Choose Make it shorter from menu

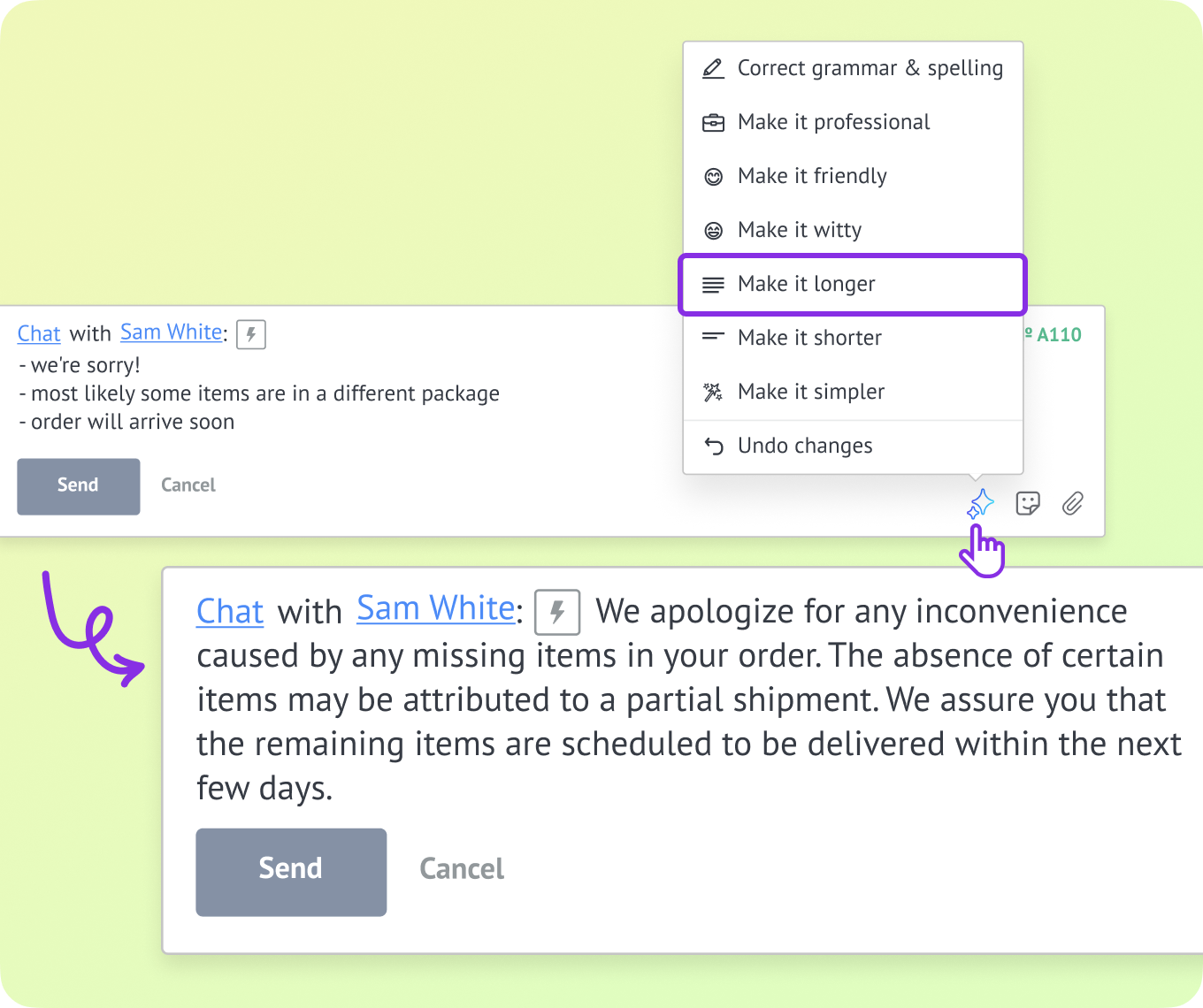853,338
